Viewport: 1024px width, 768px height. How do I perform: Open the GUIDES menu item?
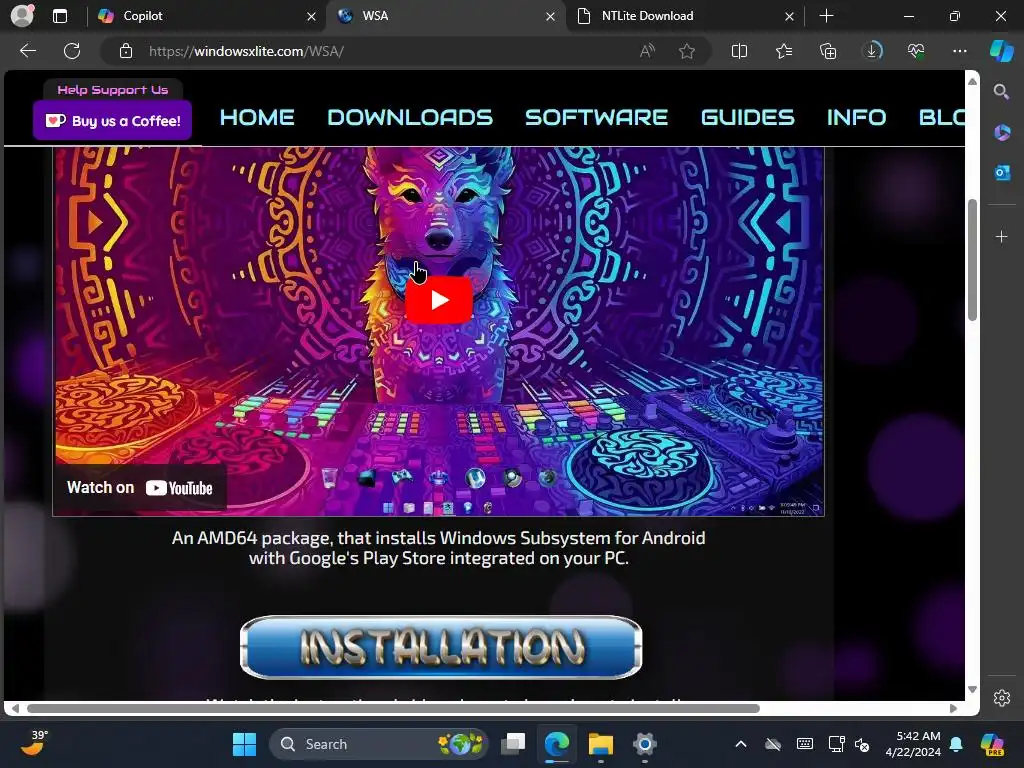[x=748, y=118]
